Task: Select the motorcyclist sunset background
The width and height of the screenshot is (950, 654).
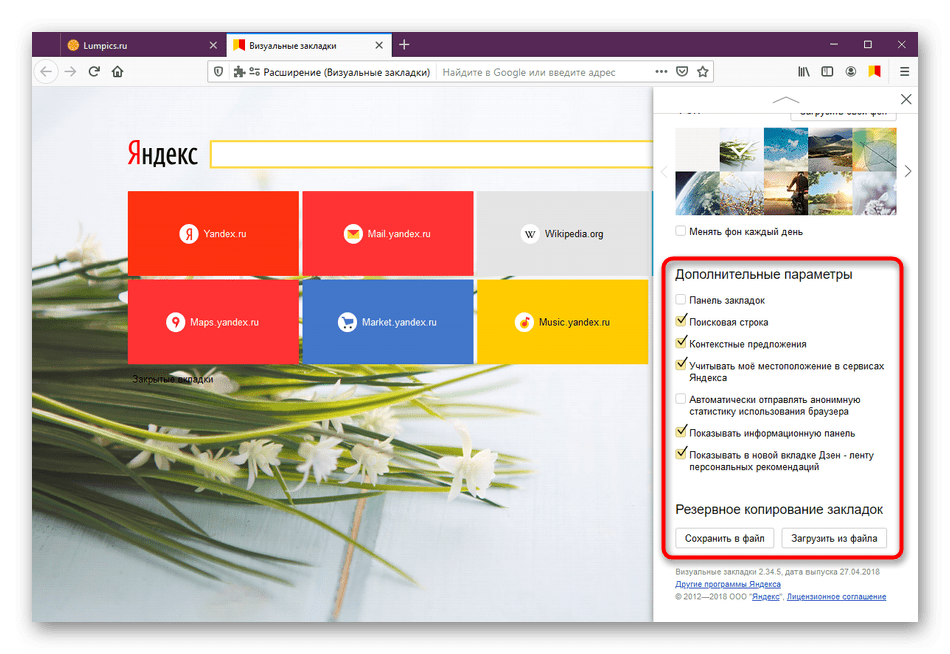Action: click(786, 193)
